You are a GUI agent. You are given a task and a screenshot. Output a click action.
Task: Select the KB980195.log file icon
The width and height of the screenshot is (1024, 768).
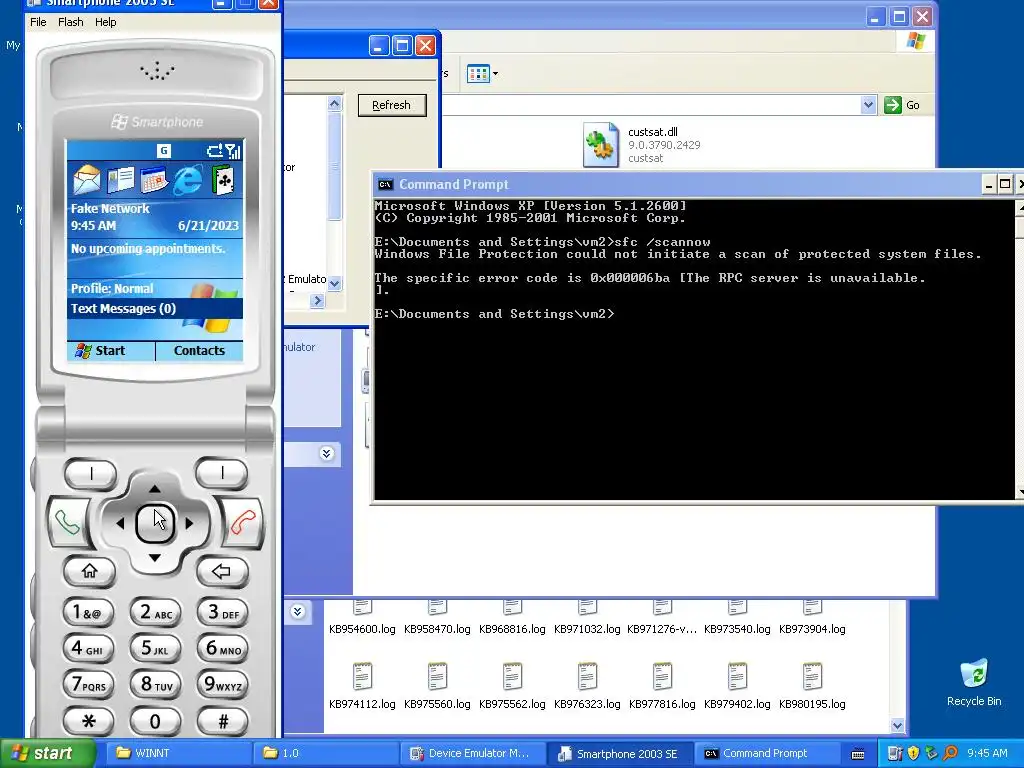(x=812, y=676)
